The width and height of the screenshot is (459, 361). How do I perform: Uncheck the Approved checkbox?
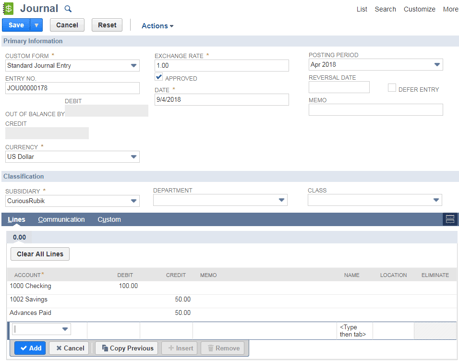159,77
